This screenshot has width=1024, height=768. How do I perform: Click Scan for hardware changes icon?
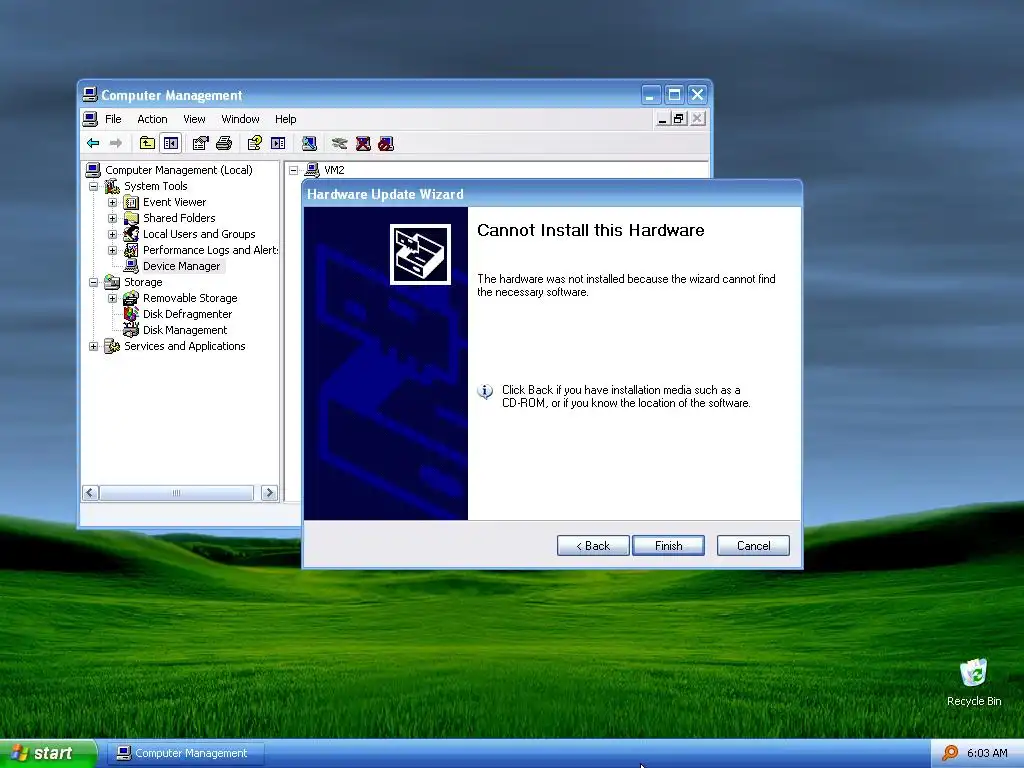(309, 143)
